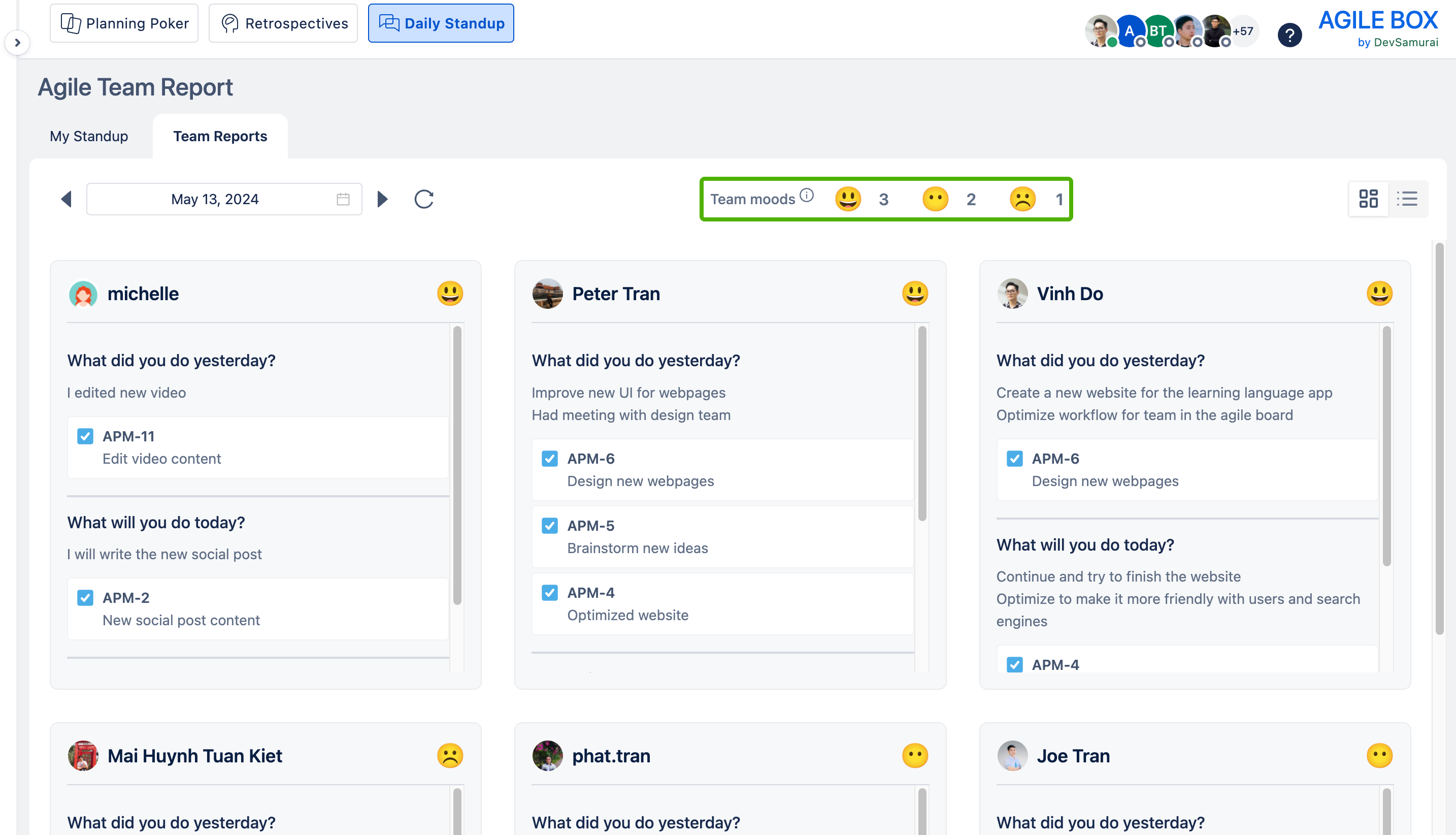This screenshot has height=835, width=1456.
Task: Click the Joe Tran name heading
Action: (1073, 756)
